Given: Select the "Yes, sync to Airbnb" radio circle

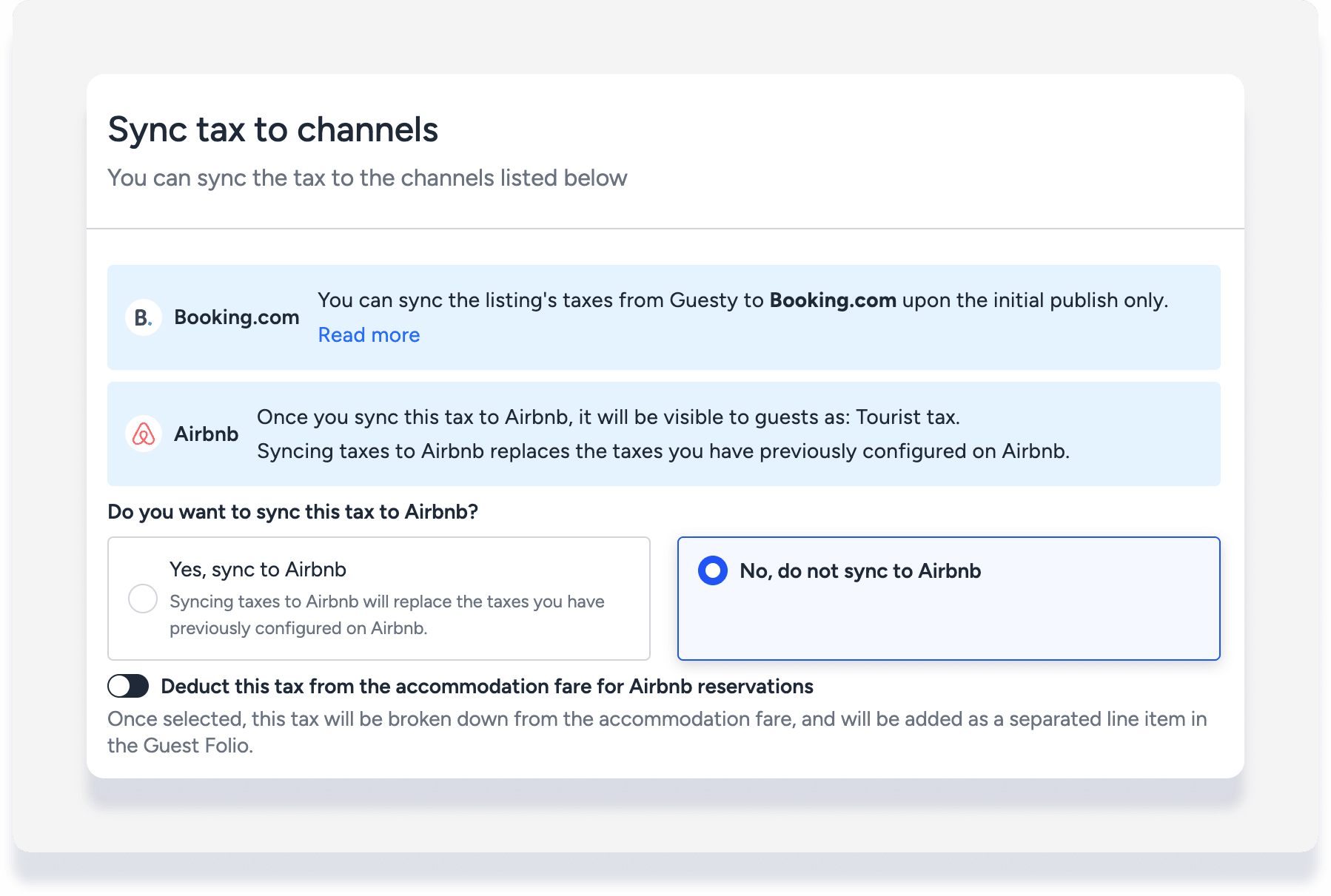Looking at the screenshot, I should pyautogui.click(x=143, y=599).
